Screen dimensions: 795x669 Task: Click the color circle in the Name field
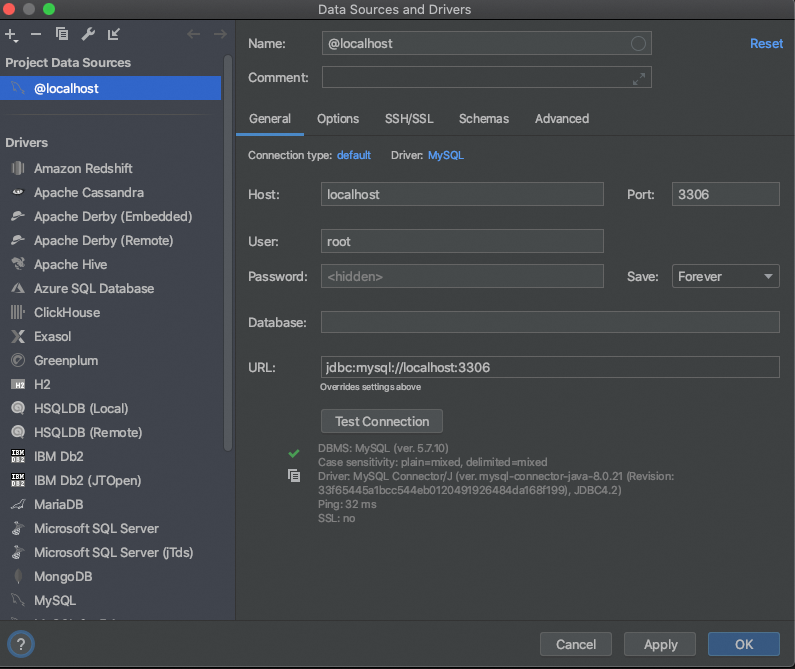638,44
